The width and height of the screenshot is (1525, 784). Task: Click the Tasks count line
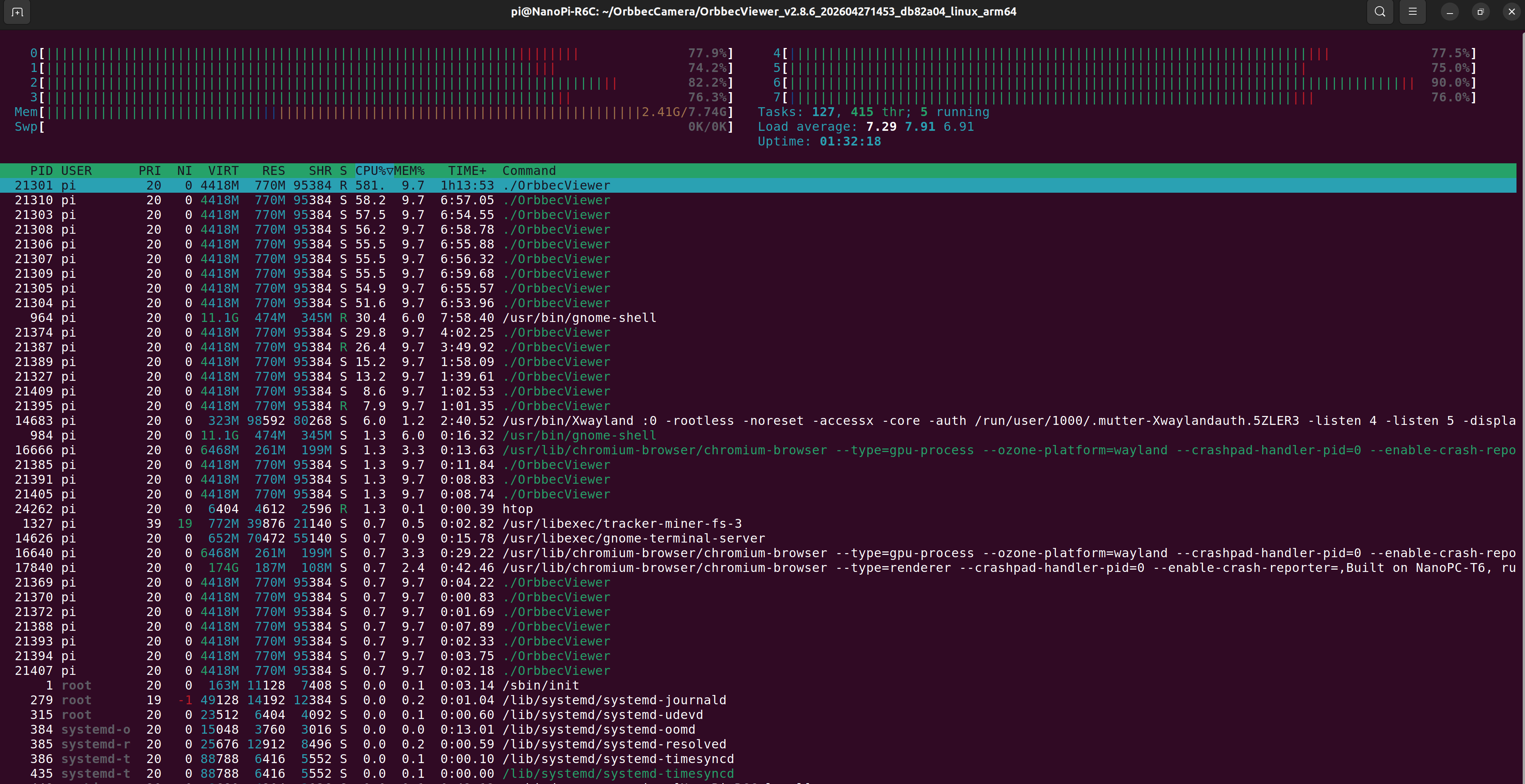874,112
